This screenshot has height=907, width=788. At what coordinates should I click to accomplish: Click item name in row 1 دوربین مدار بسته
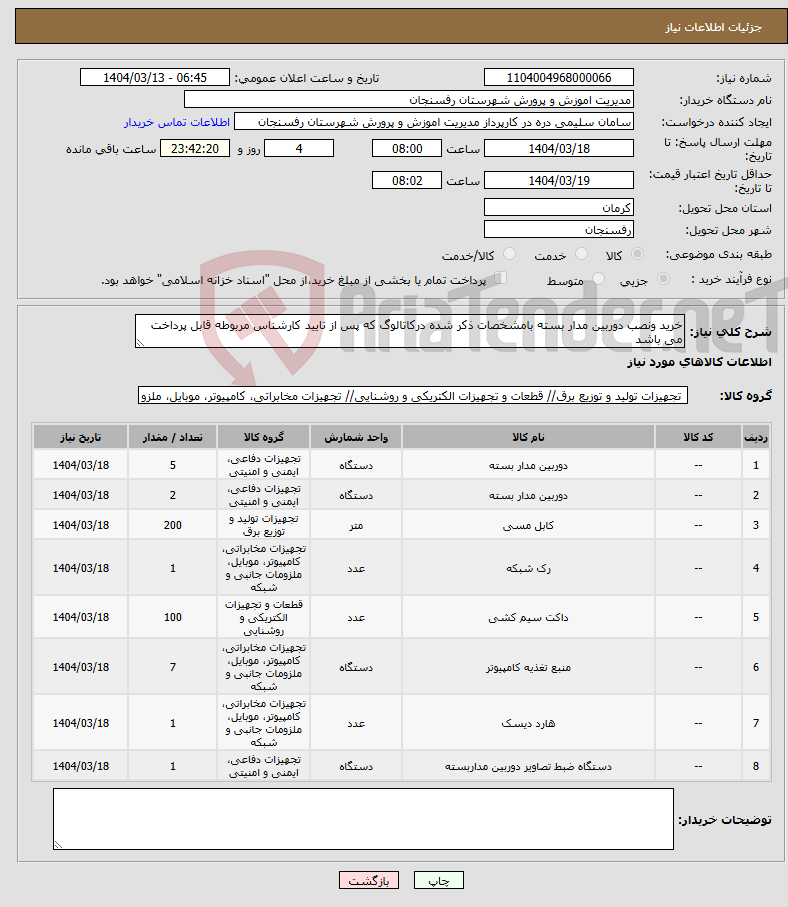tap(528, 465)
